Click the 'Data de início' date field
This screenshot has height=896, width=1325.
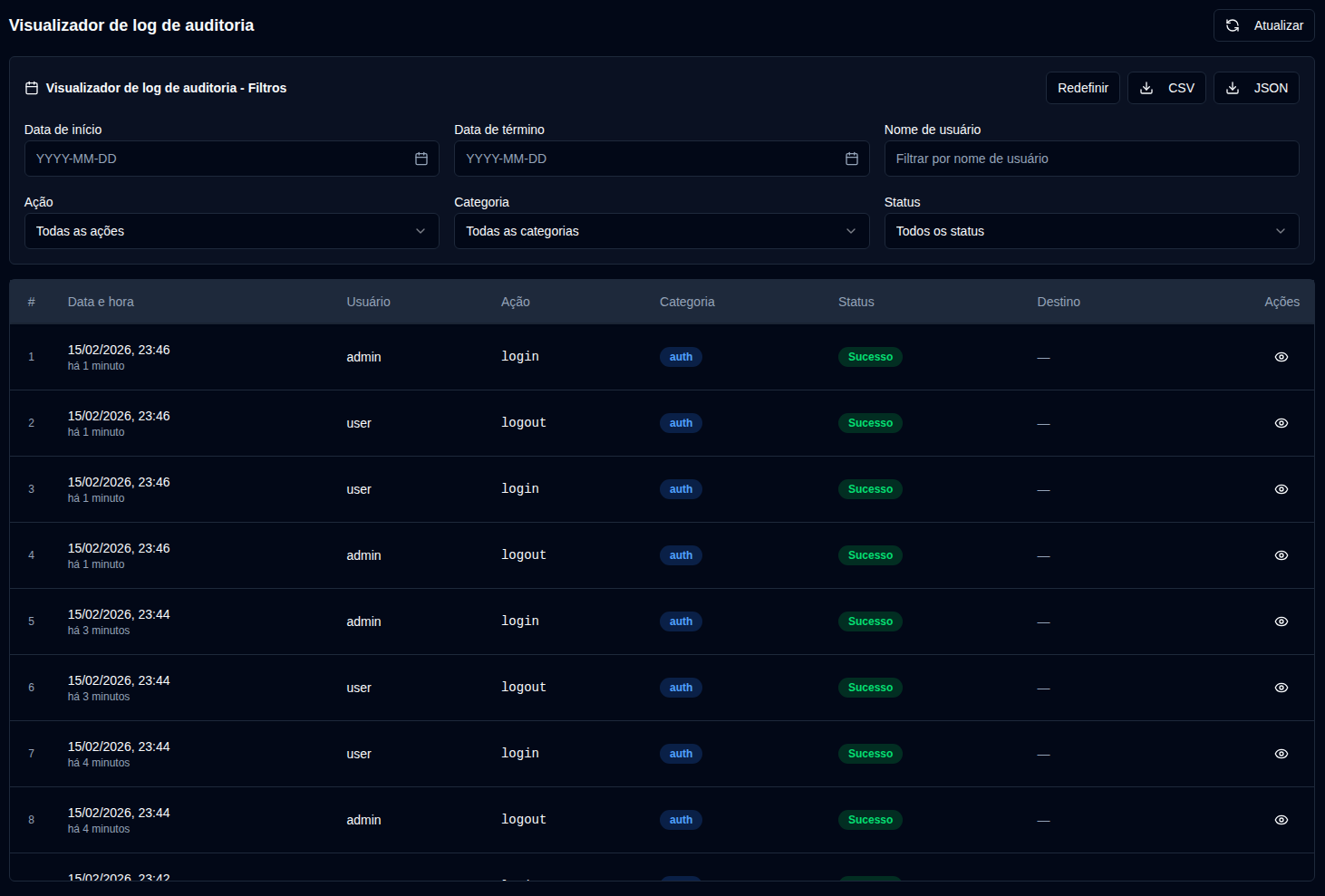pos(218,159)
